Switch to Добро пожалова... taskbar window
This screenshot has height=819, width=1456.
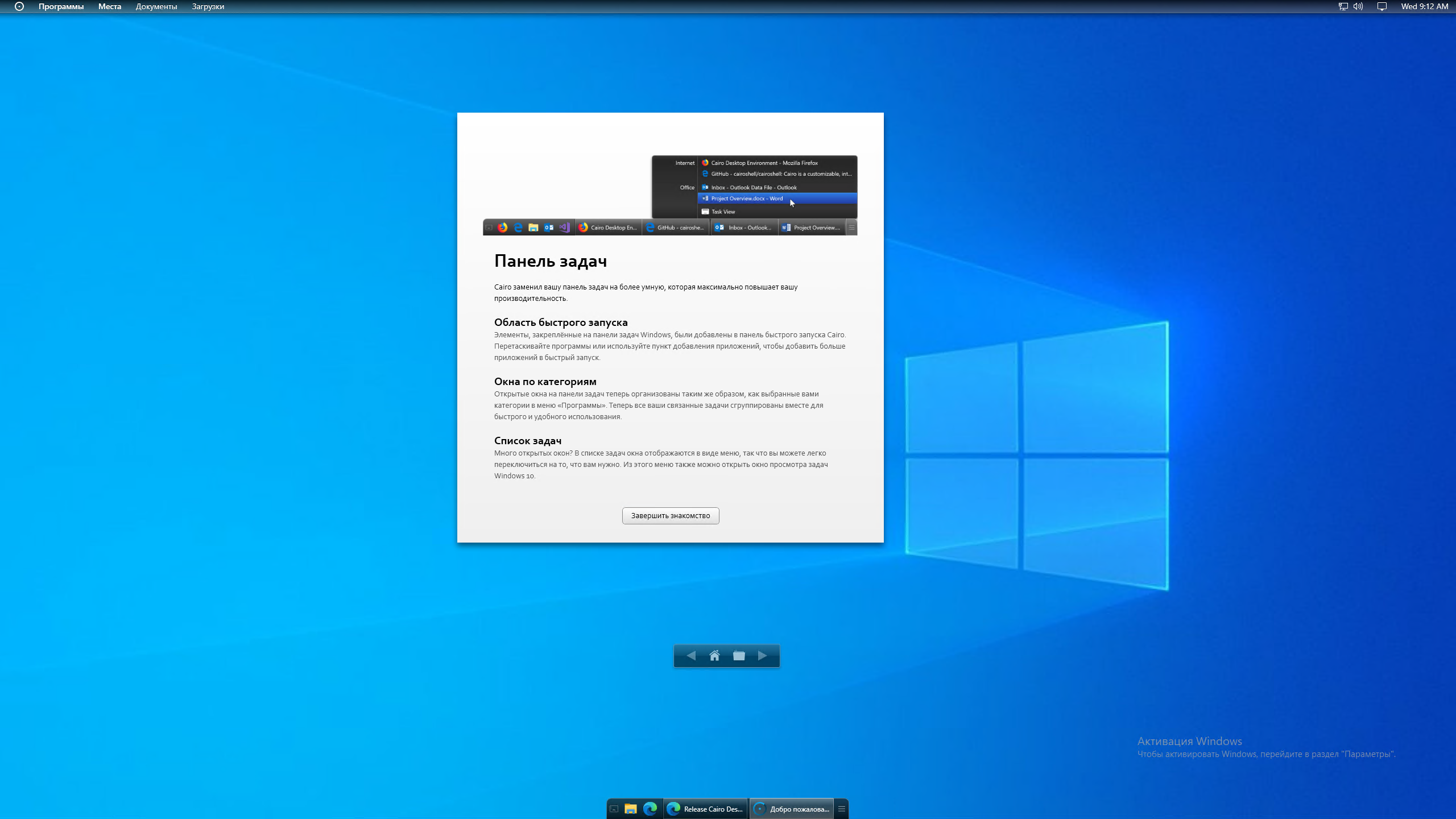coord(792,809)
